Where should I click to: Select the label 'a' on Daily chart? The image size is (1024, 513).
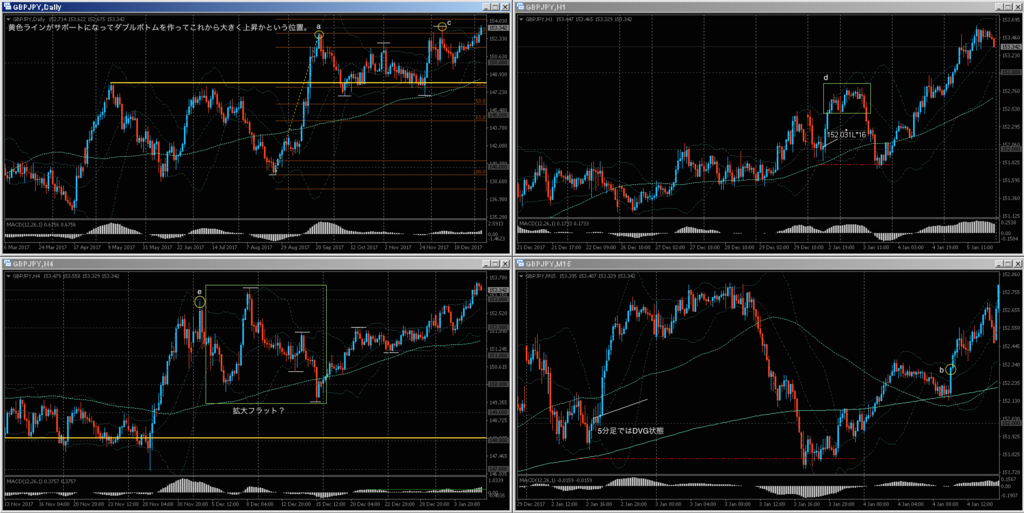pos(319,26)
